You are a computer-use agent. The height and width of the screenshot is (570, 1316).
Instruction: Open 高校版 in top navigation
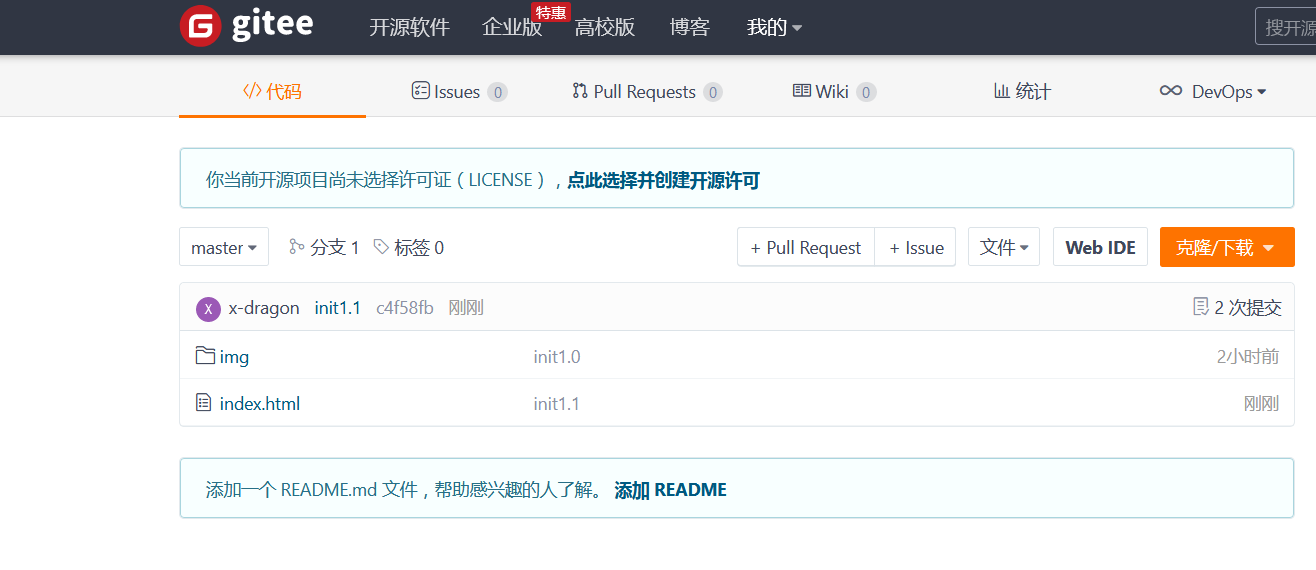click(x=605, y=27)
